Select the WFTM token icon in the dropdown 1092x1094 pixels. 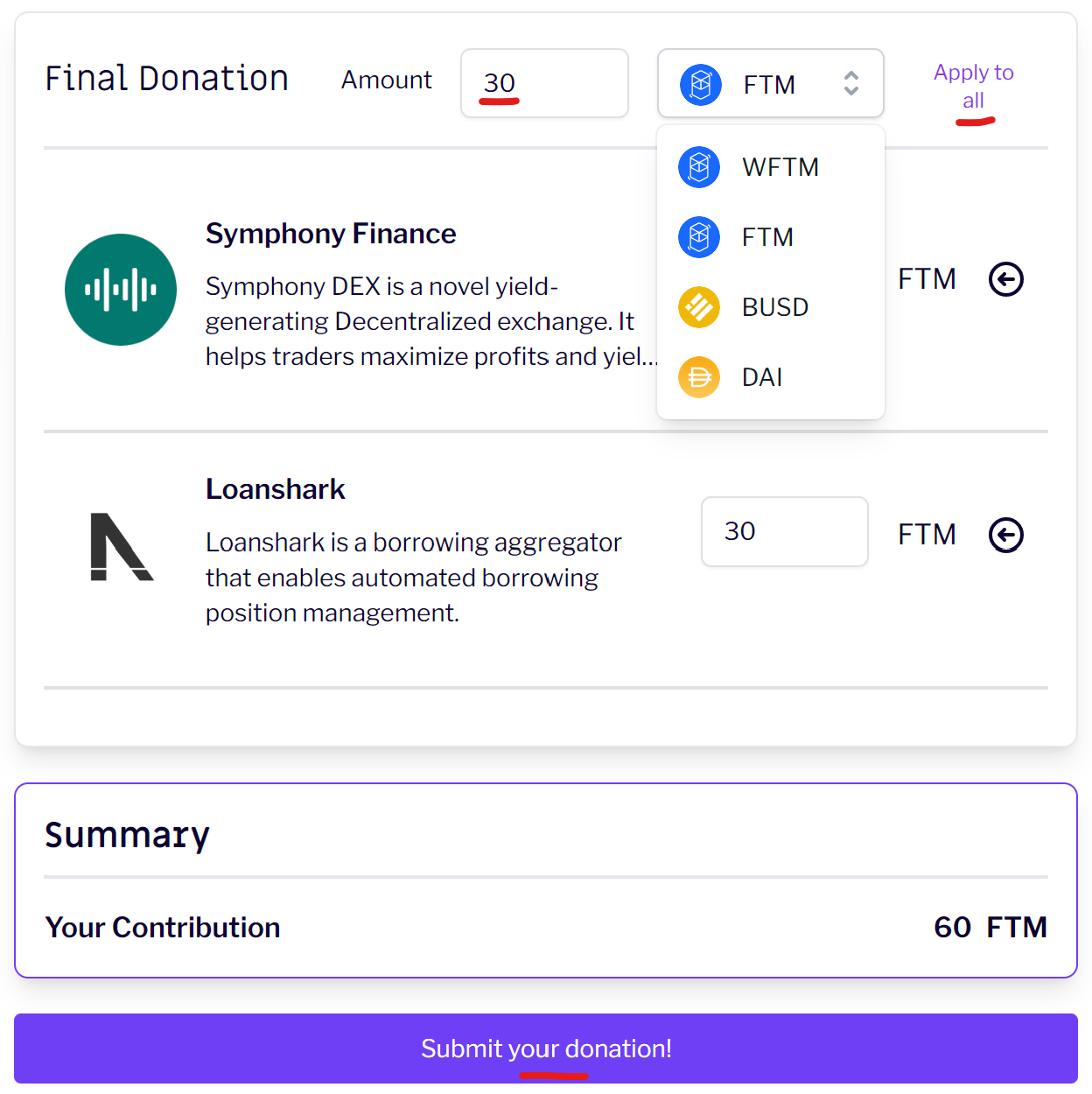(x=698, y=167)
